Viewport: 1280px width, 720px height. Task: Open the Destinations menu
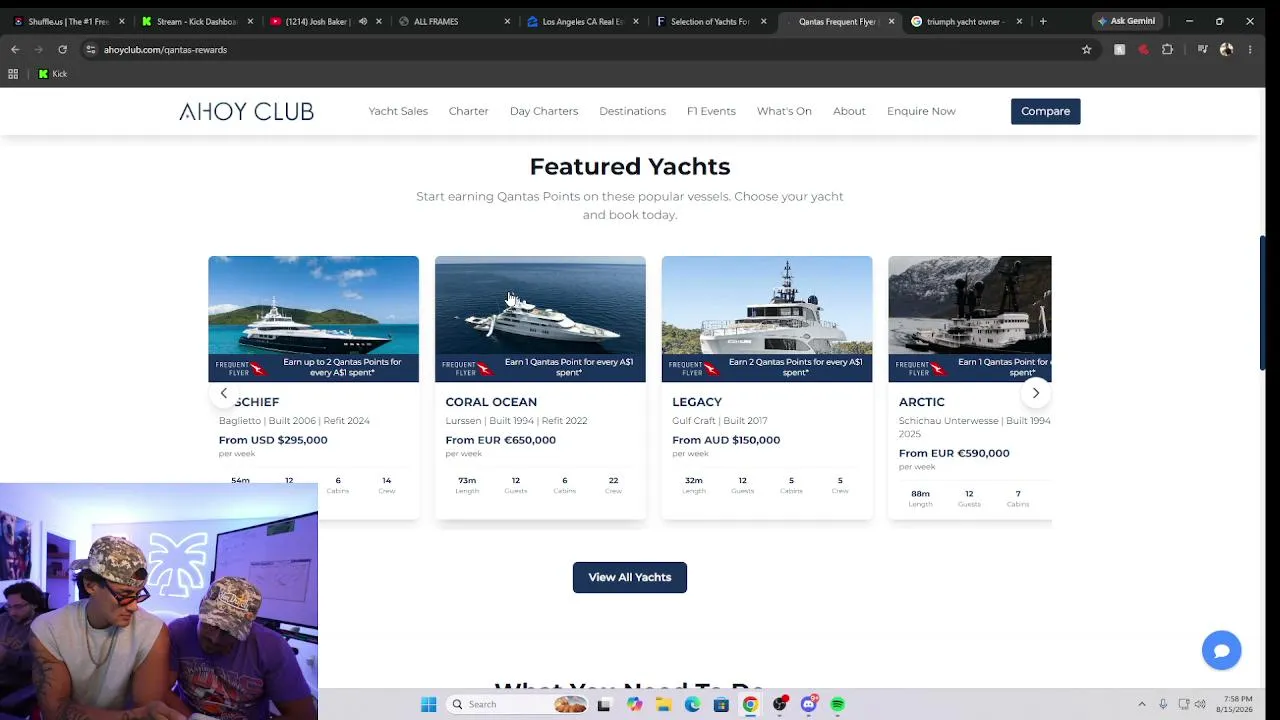[x=632, y=111]
